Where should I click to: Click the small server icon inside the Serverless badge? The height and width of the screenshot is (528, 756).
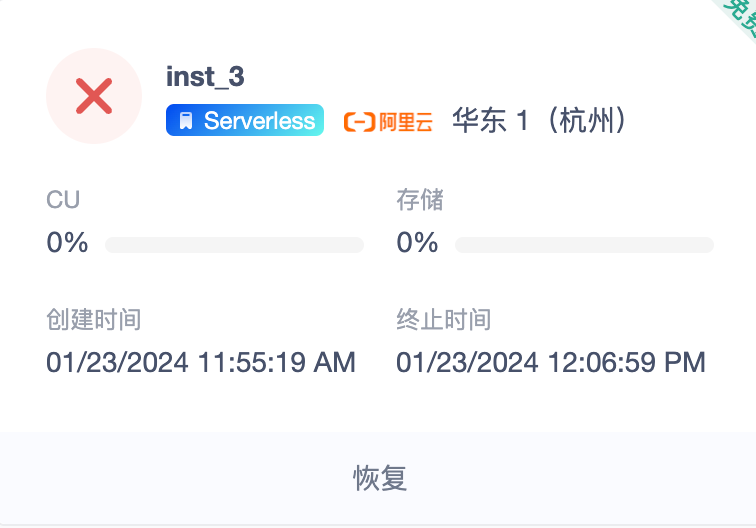tap(185, 122)
